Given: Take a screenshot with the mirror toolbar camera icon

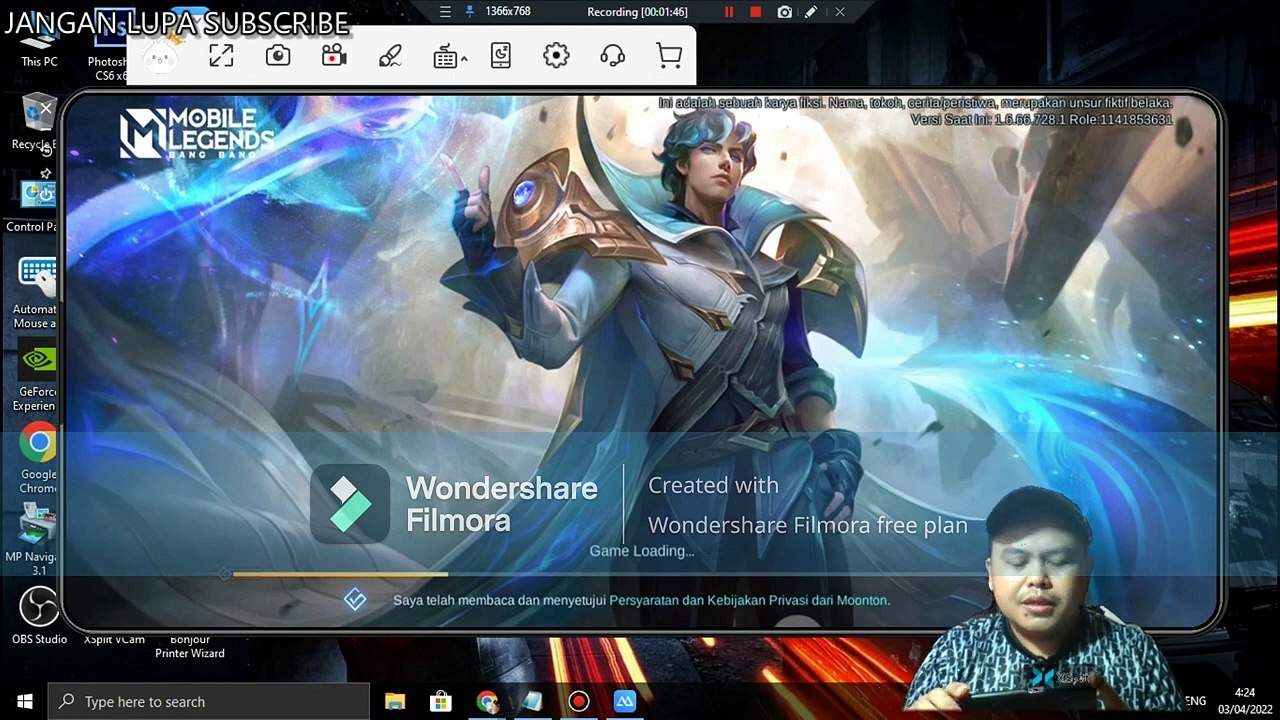Looking at the screenshot, I should 278,56.
